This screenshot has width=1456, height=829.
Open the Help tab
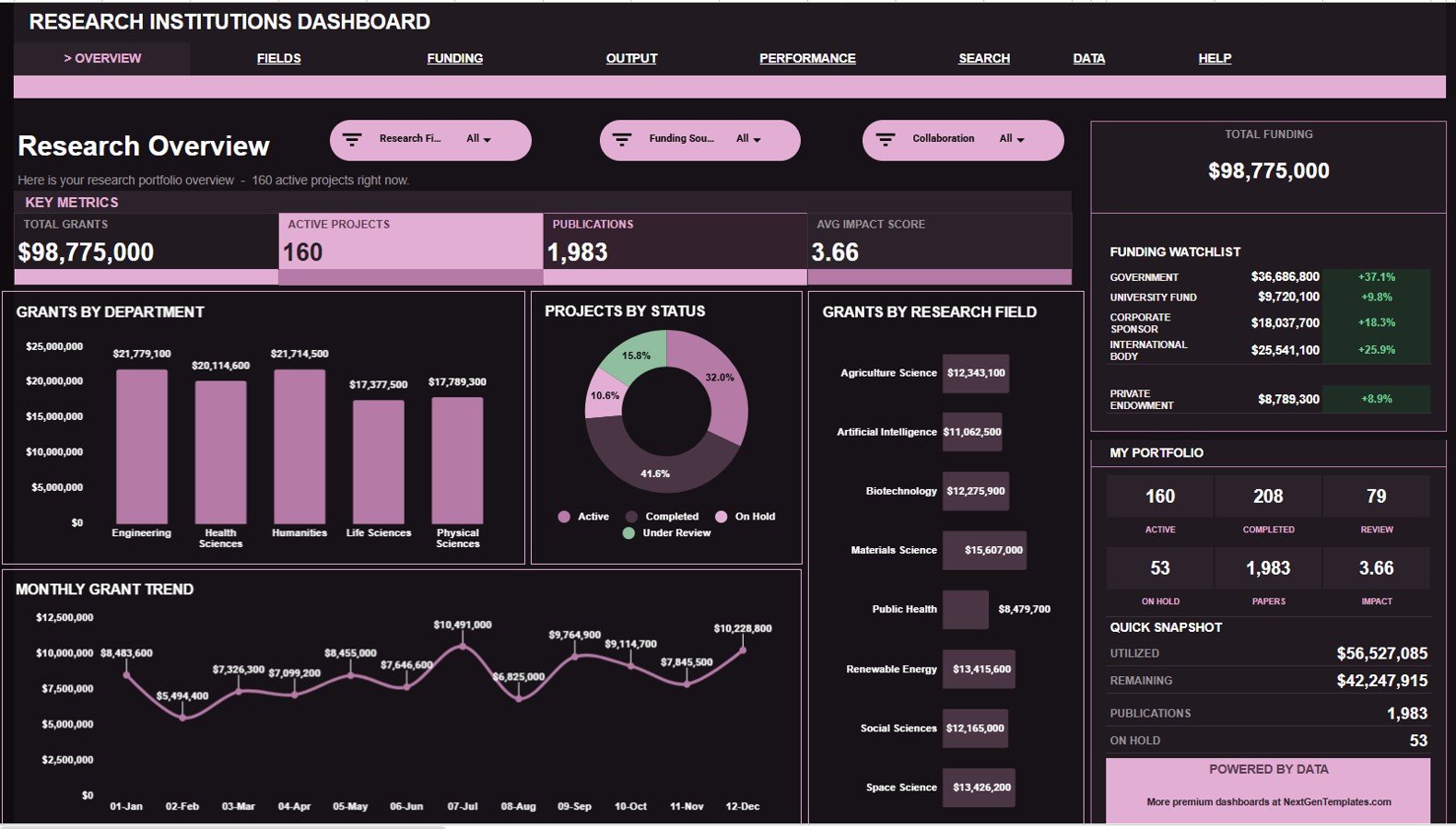(x=1215, y=58)
